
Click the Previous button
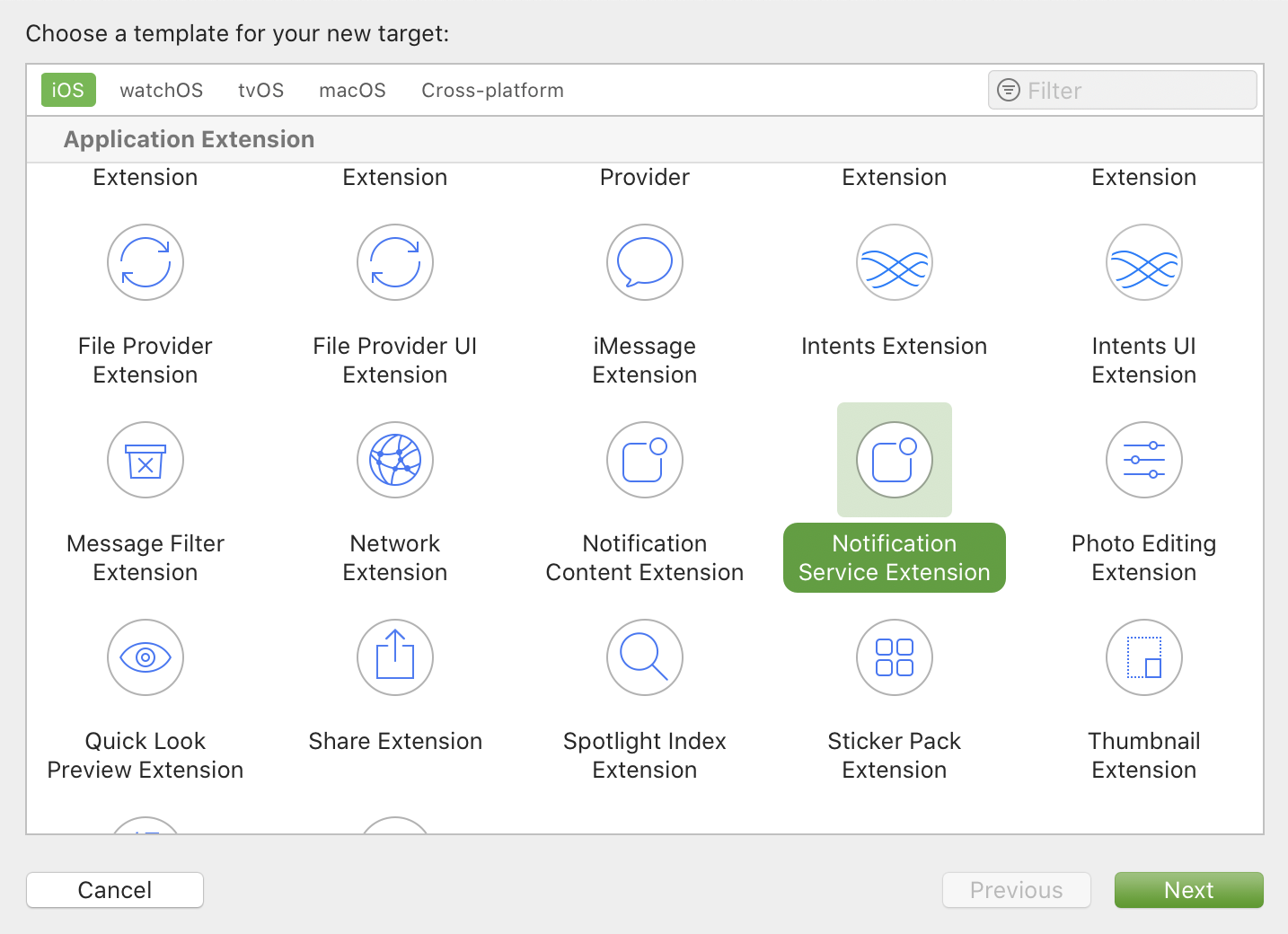click(1017, 890)
